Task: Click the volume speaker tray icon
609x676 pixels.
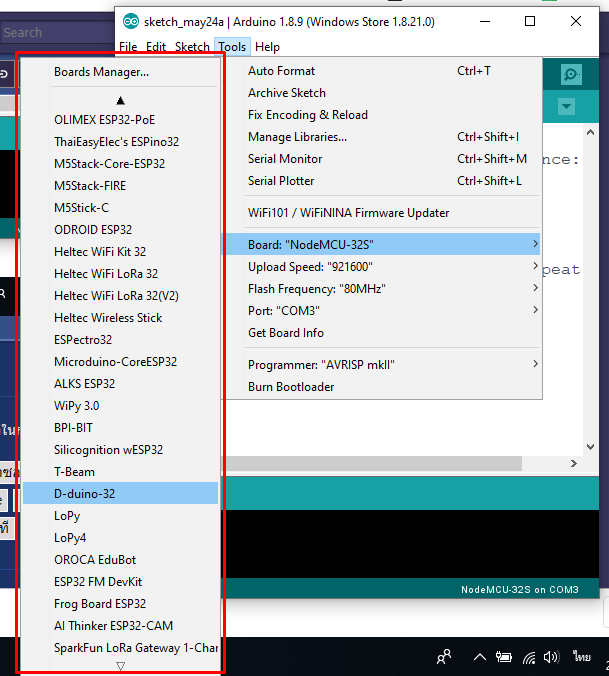Action: (551, 657)
